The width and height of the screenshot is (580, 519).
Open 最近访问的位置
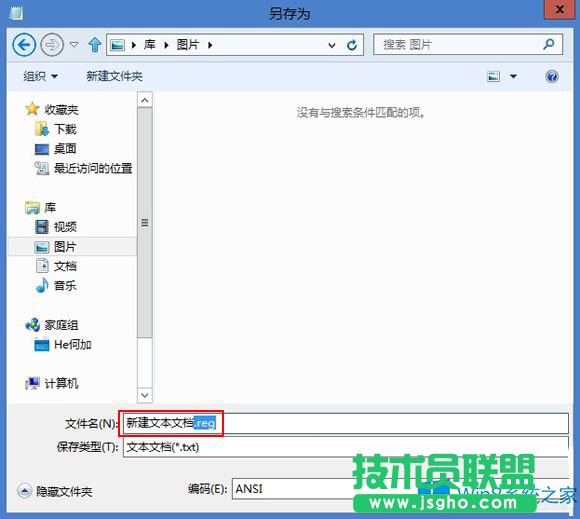point(93,168)
